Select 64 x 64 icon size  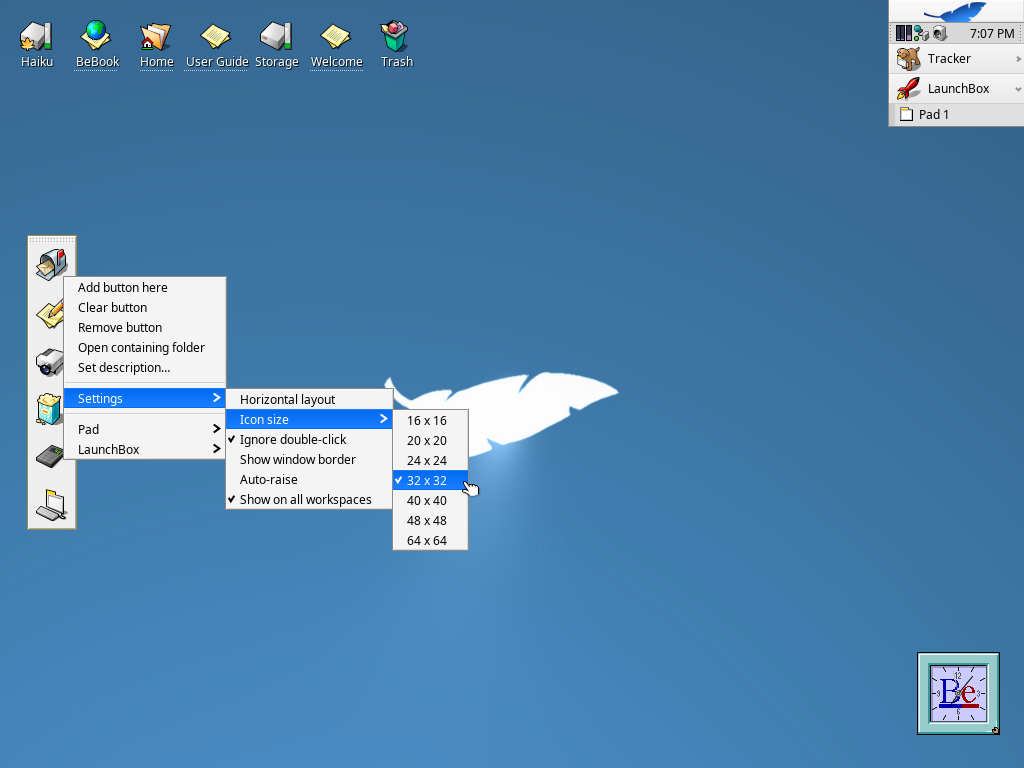click(x=430, y=541)
